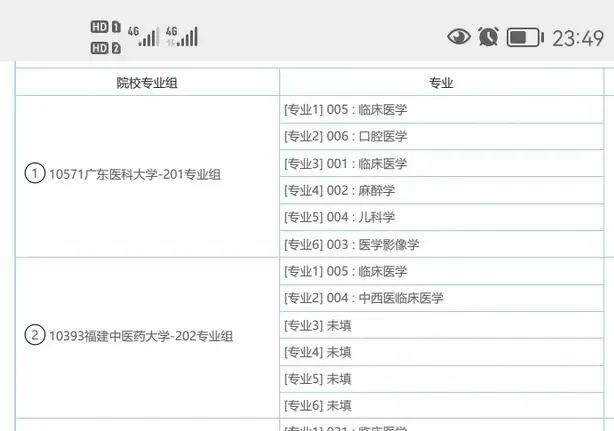Select 专业2 004 中西医临床医学 row
This screenshot has height=431, width=614.
(442, 298)
